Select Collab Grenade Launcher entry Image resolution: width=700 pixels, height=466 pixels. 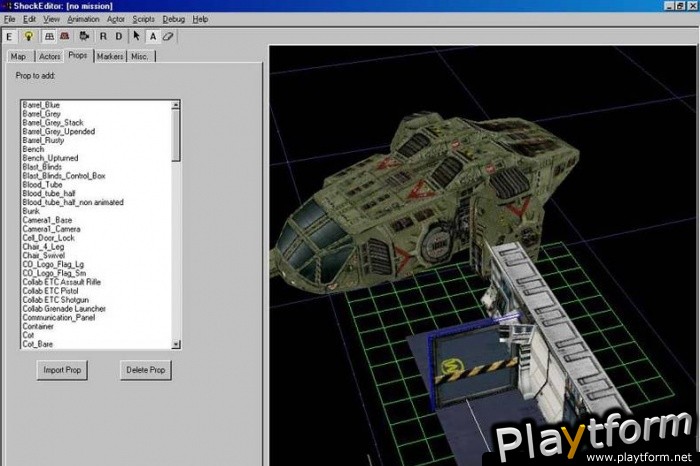64,309
